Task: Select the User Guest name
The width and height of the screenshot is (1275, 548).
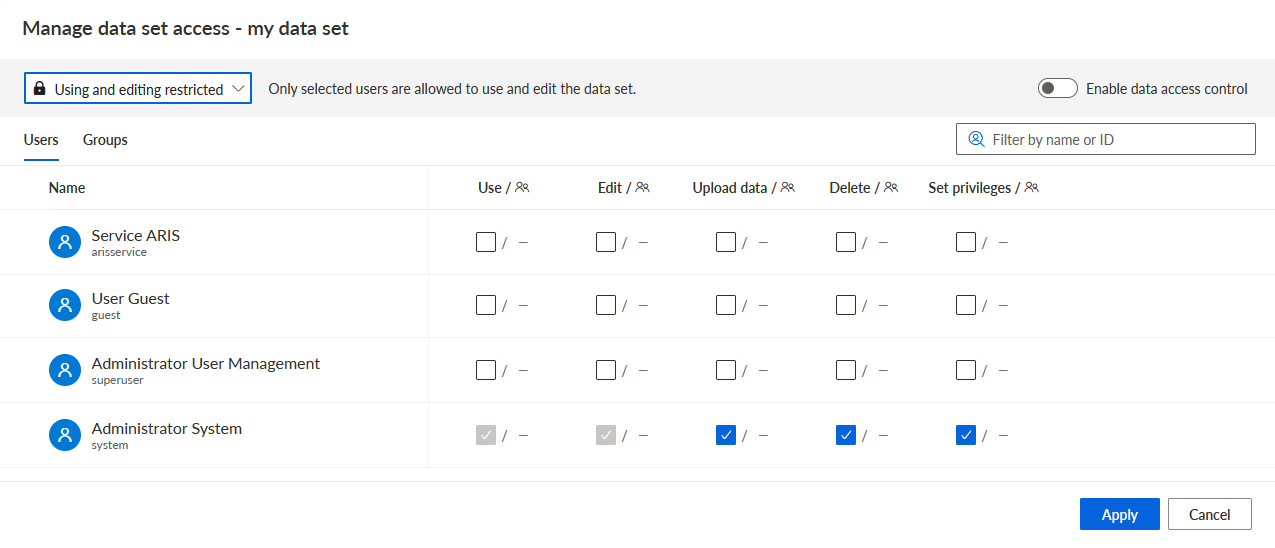Action: click(131, 299)
